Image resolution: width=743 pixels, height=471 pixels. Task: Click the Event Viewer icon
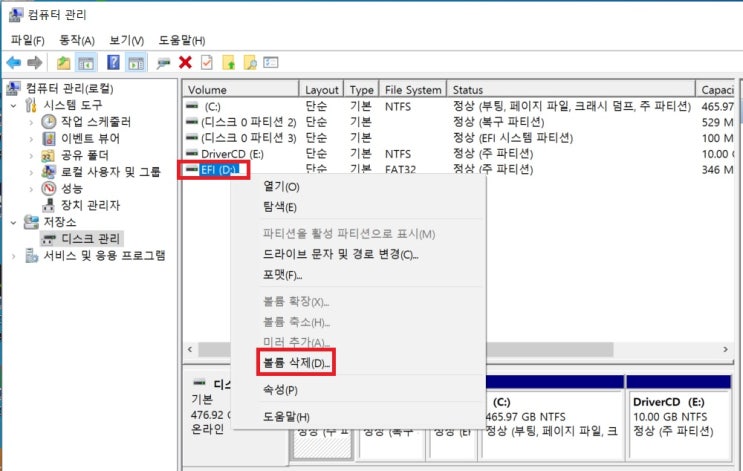(x=48, y=138)
